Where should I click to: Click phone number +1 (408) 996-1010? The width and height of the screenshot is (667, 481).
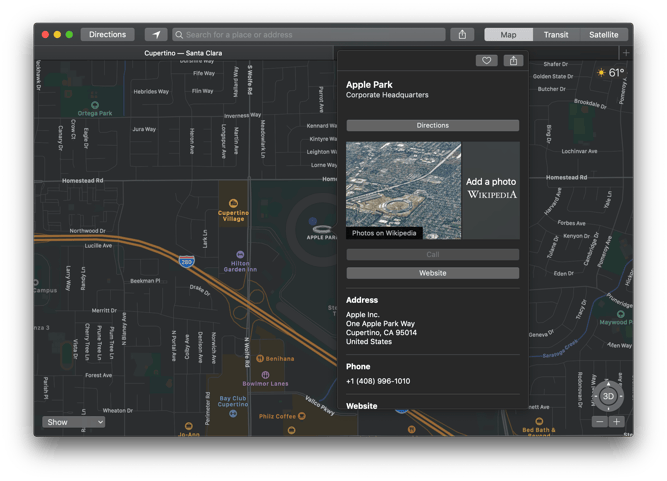(x=378, y=381)
